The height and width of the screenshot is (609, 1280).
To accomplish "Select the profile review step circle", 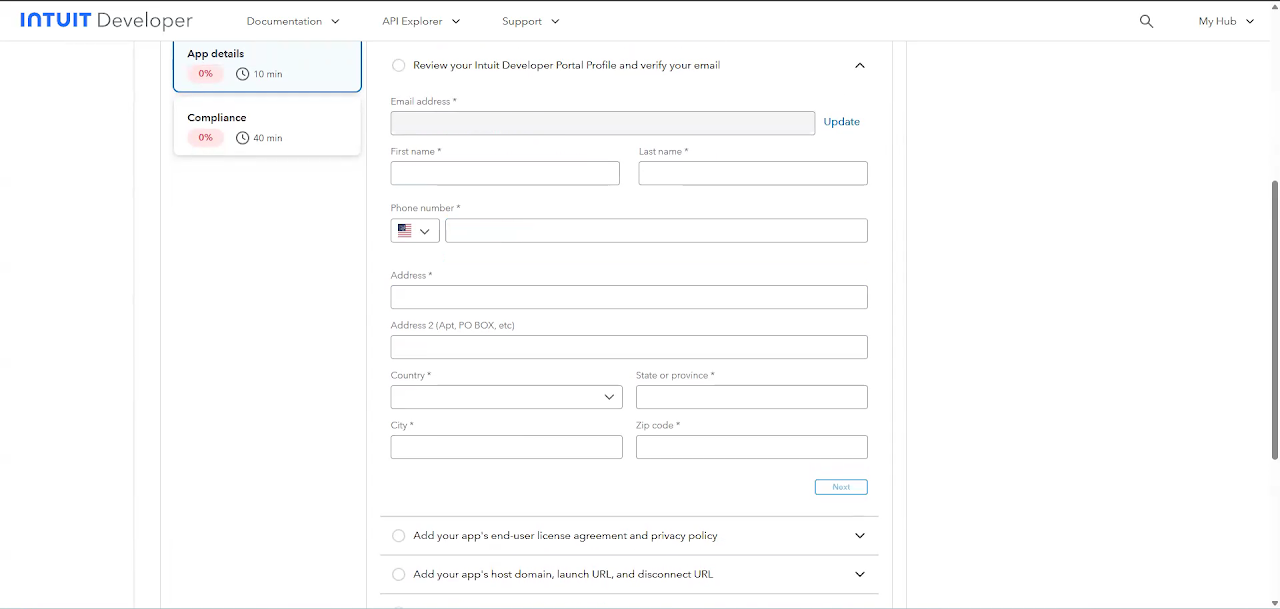I will point(399,65).
